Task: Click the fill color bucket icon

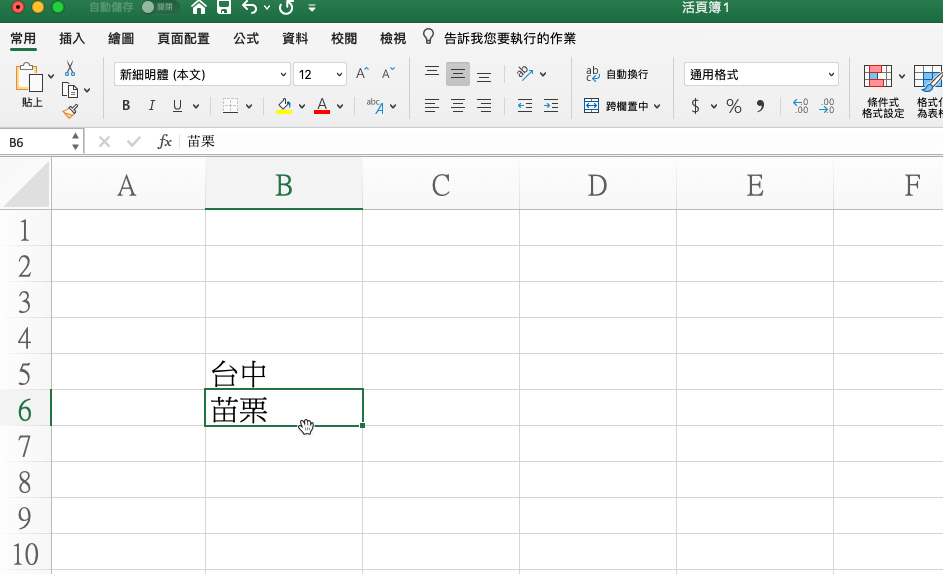Action: click(284, 106)
